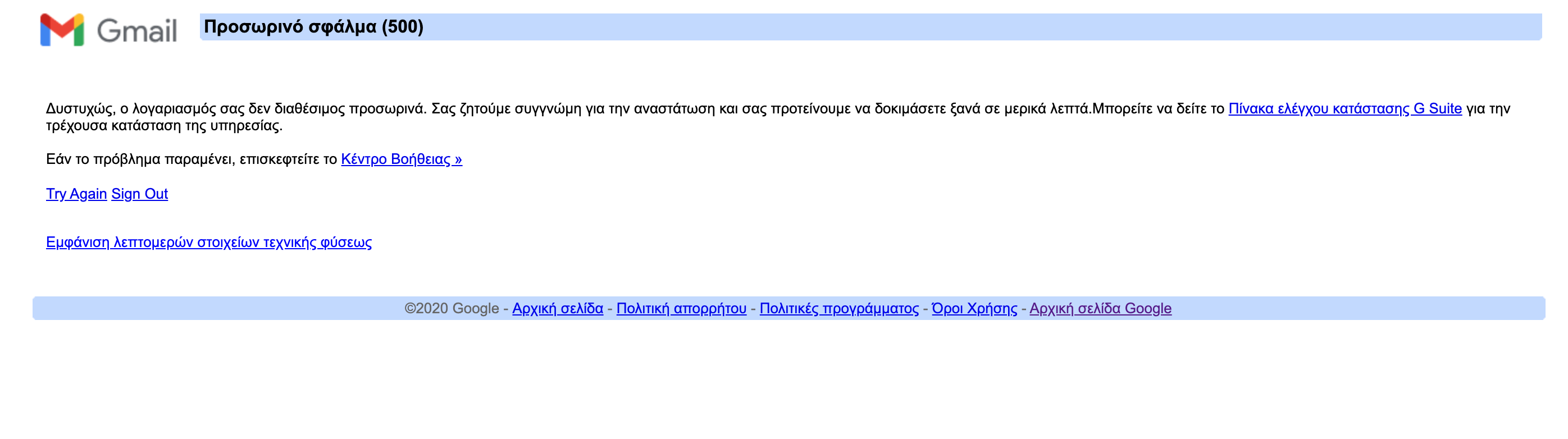Open the Πολιτικές προγράμματος footer link
Screen dimensions: 1568x439
pos(839,309)
